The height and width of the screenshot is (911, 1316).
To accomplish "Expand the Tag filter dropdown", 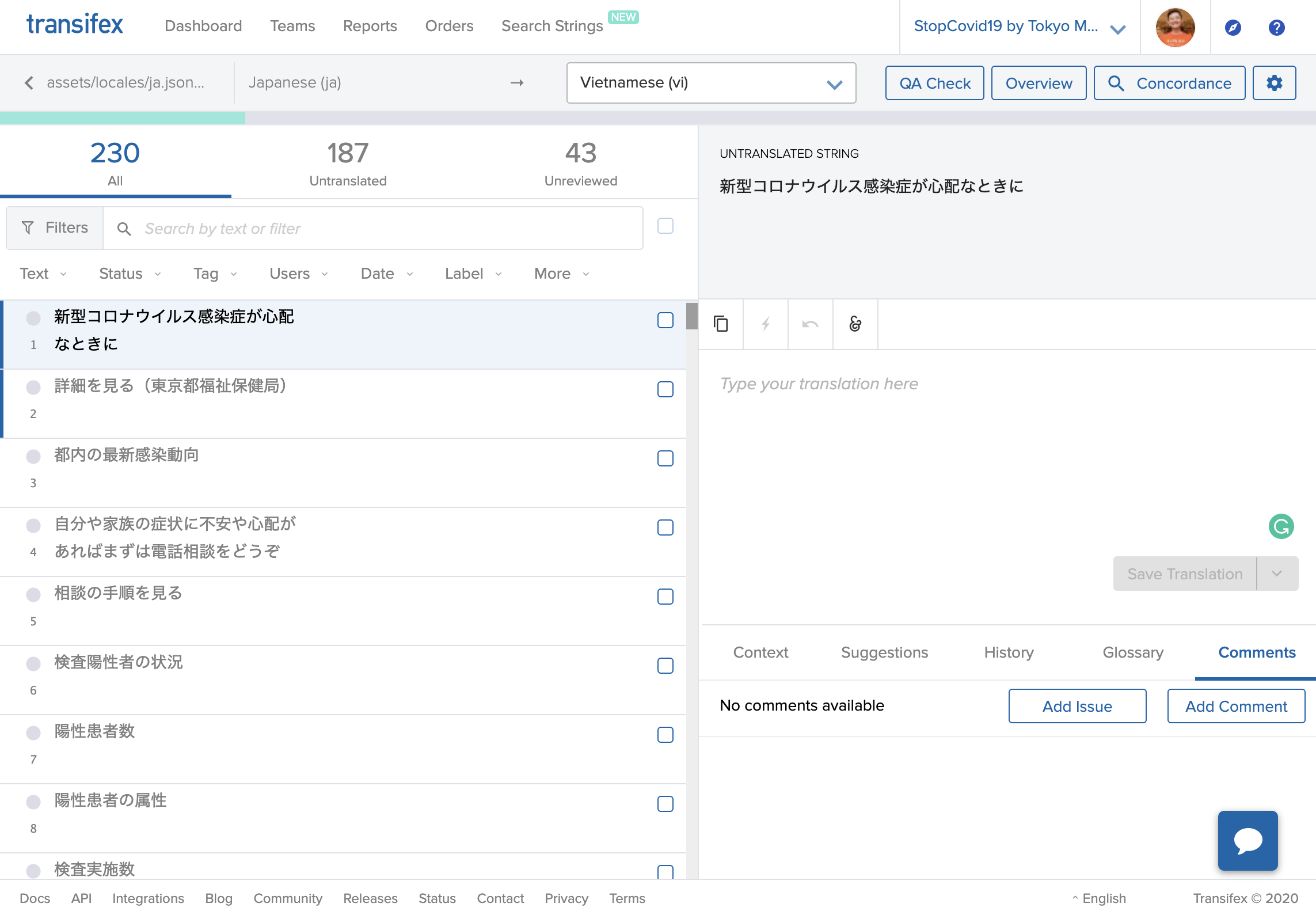I will pyautogui.click(x=215, y=274).
